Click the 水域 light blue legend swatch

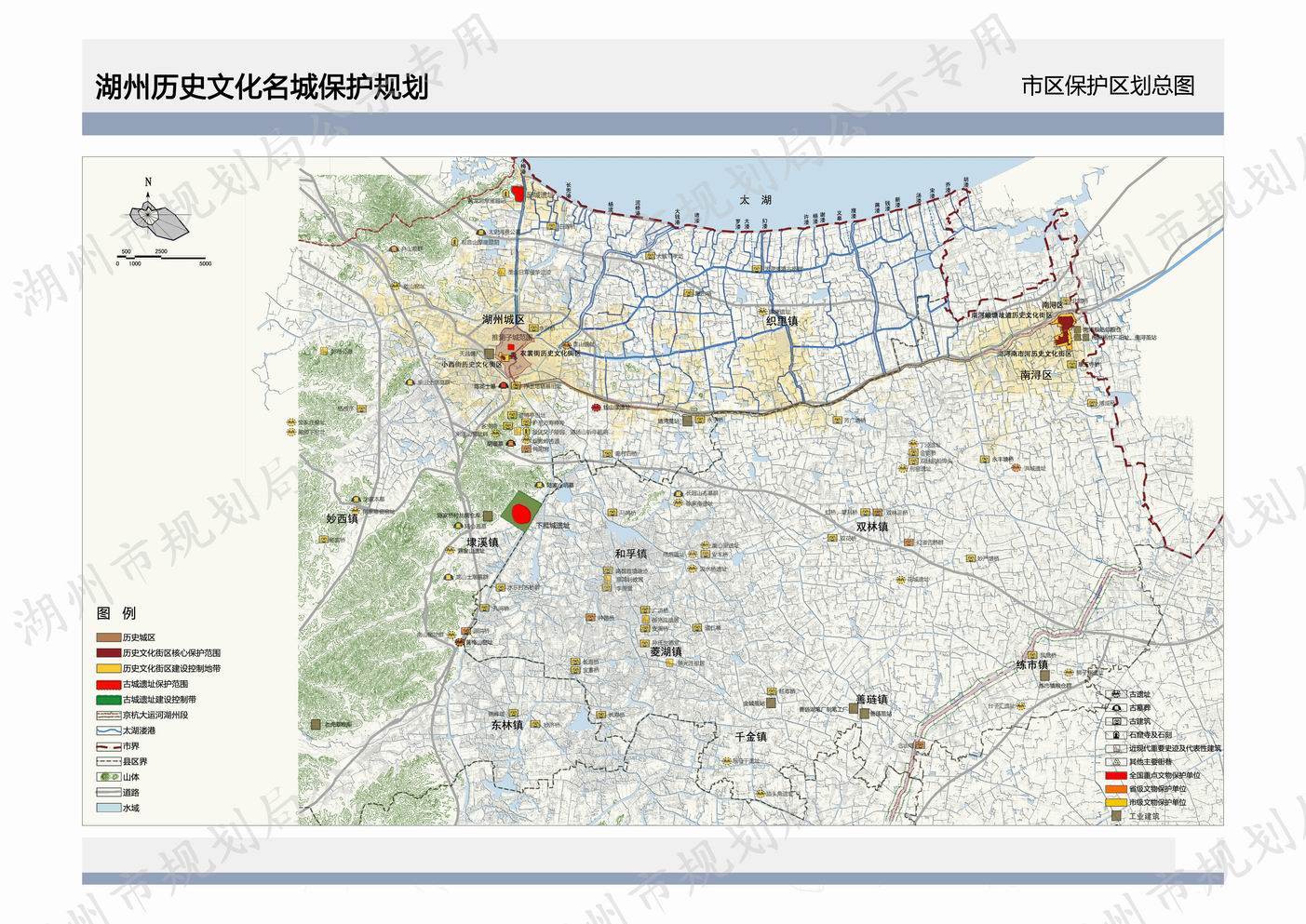tap(108, 808)
